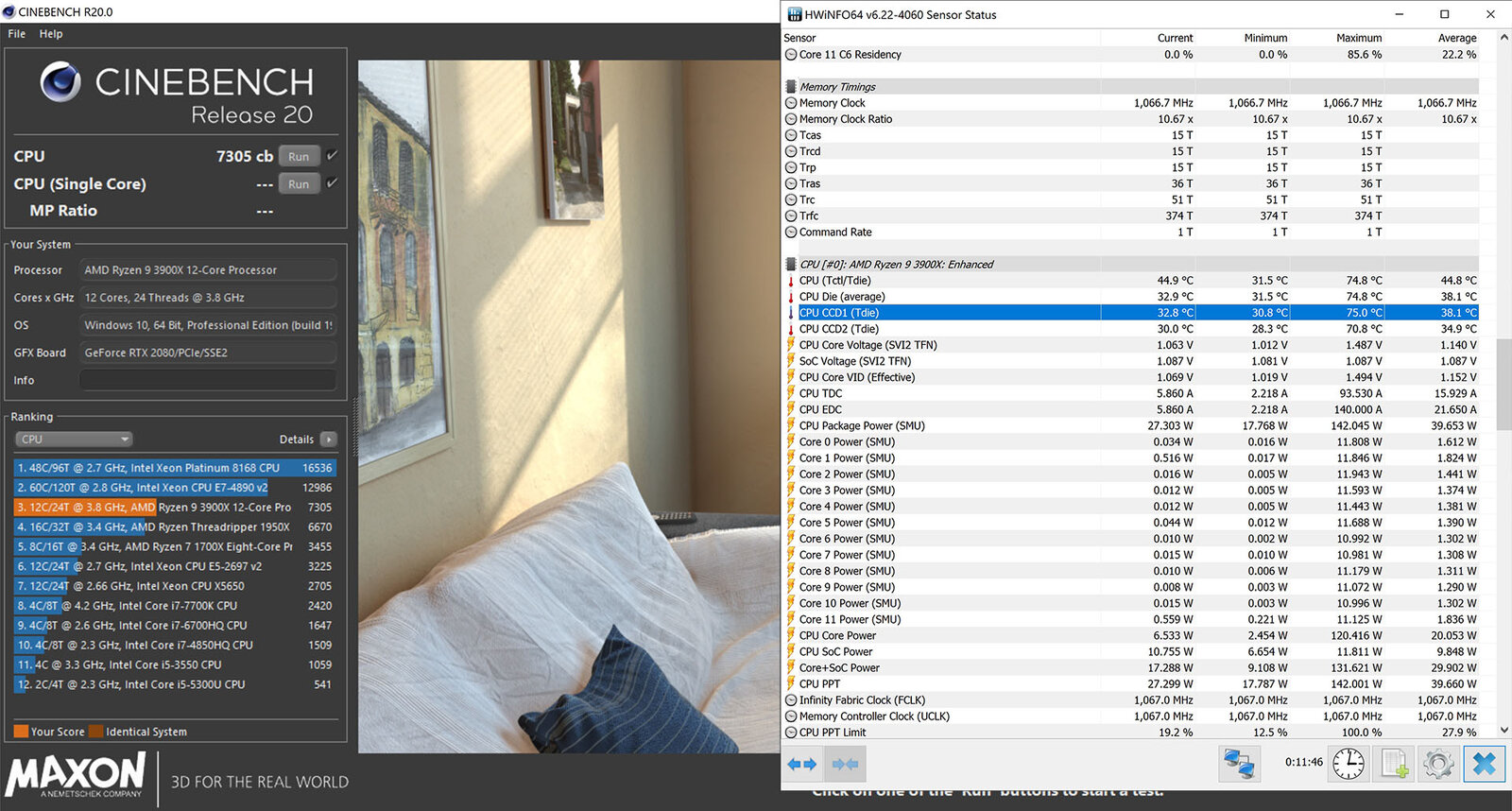Run the CPU multi-core benchmark
Screen dimensions: 1512x811
[299, 156]
